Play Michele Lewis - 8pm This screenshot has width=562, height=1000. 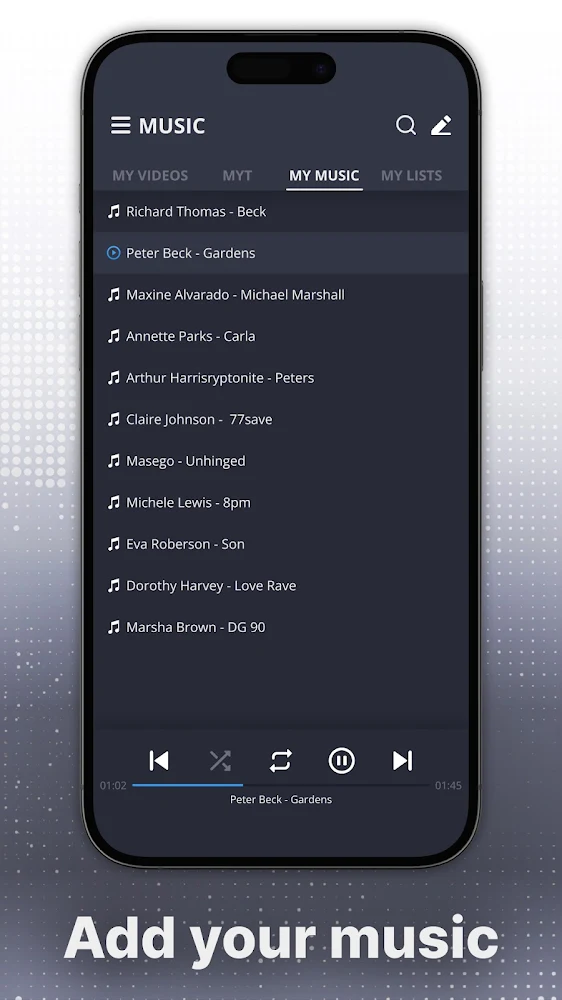coord(281,503)
